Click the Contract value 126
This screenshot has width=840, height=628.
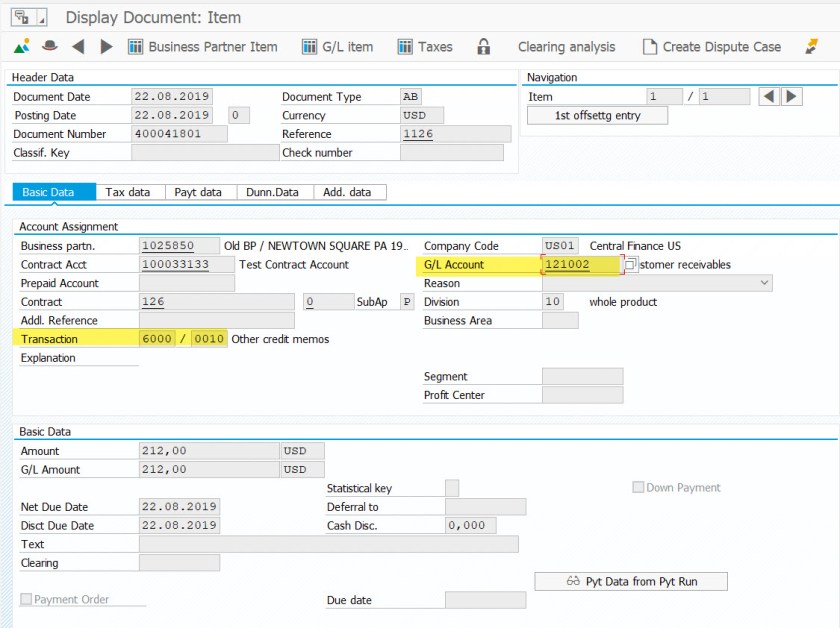click(x=216, y=302)
